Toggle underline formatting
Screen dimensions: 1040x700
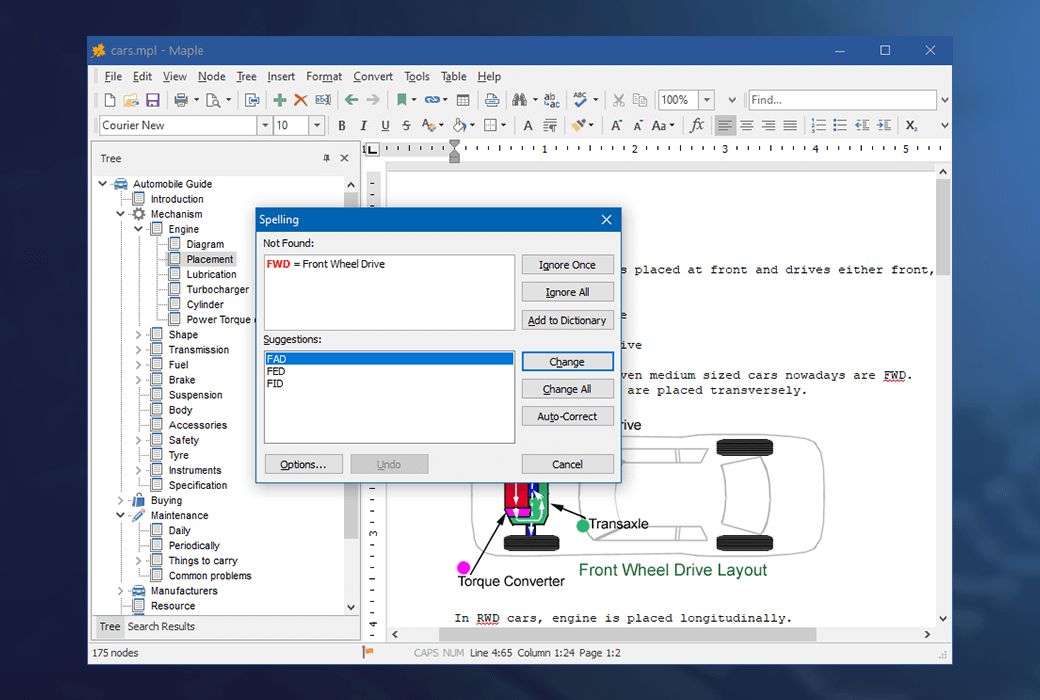385,125
